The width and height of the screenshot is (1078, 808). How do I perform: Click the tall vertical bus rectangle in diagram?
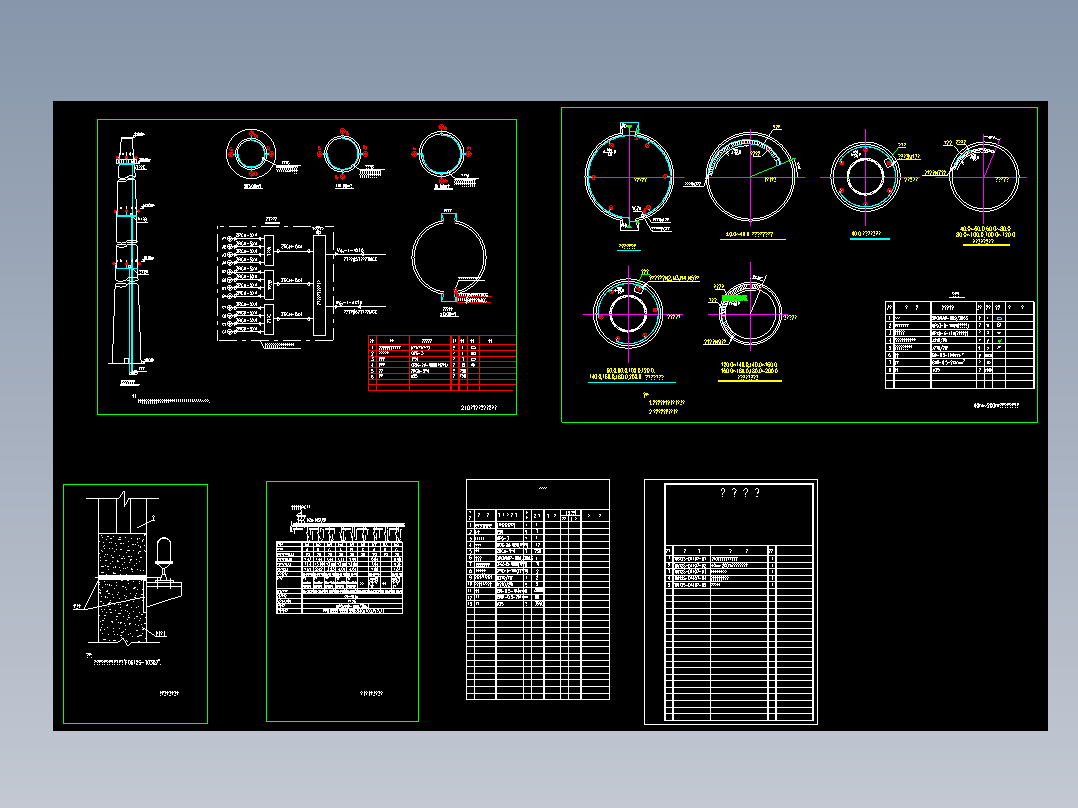(319, 285)
